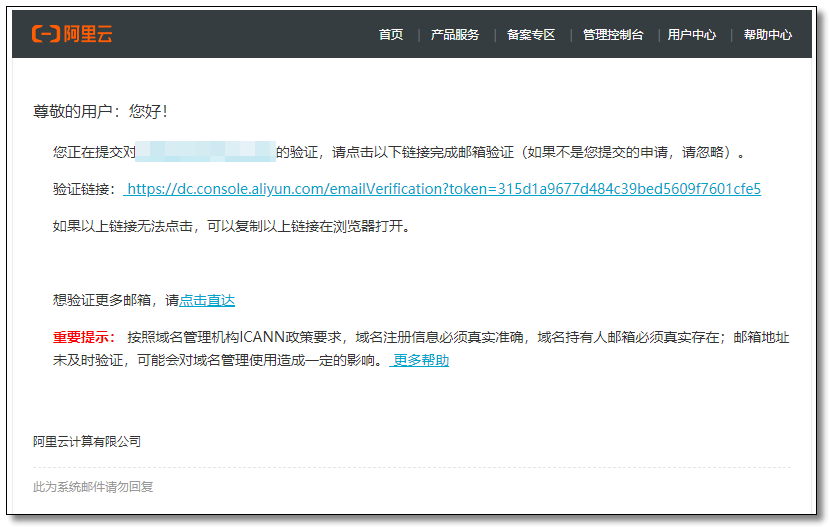
Task: Open the 首页 nav item
Action: click(x=391, y=35)
